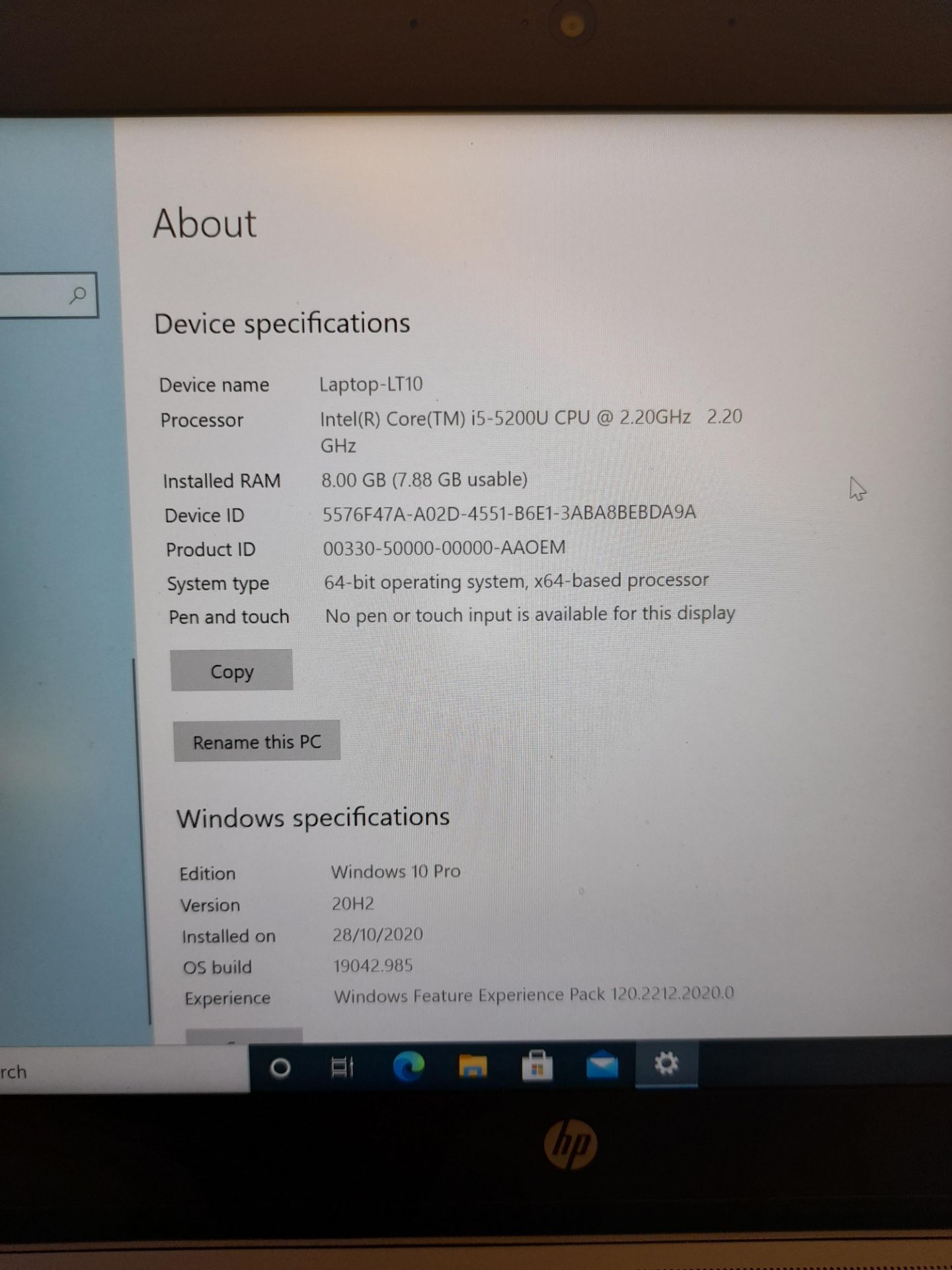Click the 64-bit operating system text
Viewport: 952px width, 1270px height.
516,581
